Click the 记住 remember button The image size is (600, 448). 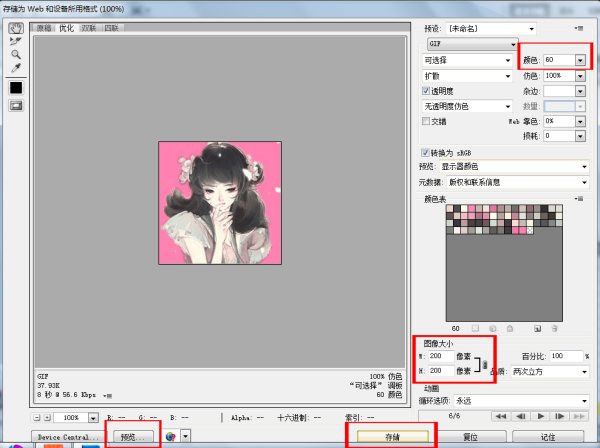click(x=548, y=437)
